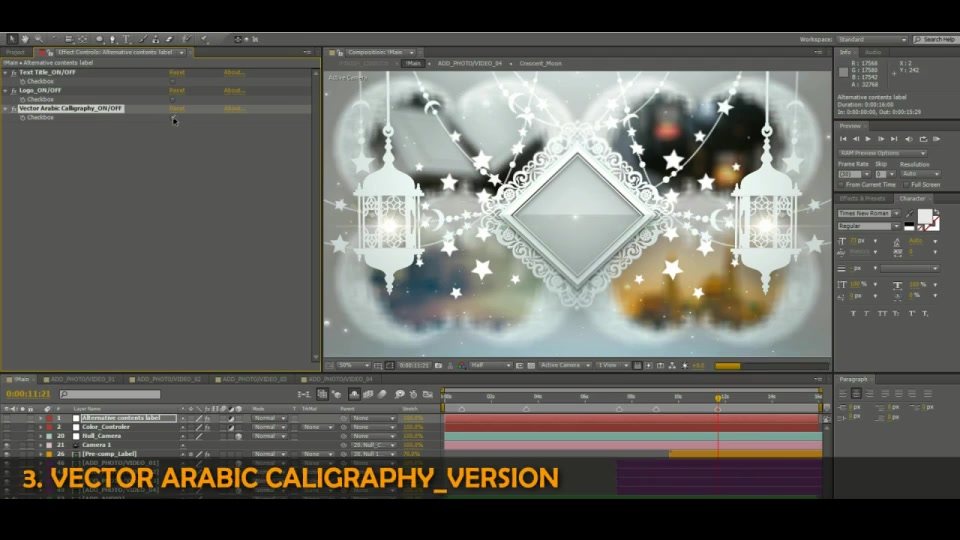Click the eyedropper in Character panel
This screenshot has height=540, width=960.
[x=910, y=213]
